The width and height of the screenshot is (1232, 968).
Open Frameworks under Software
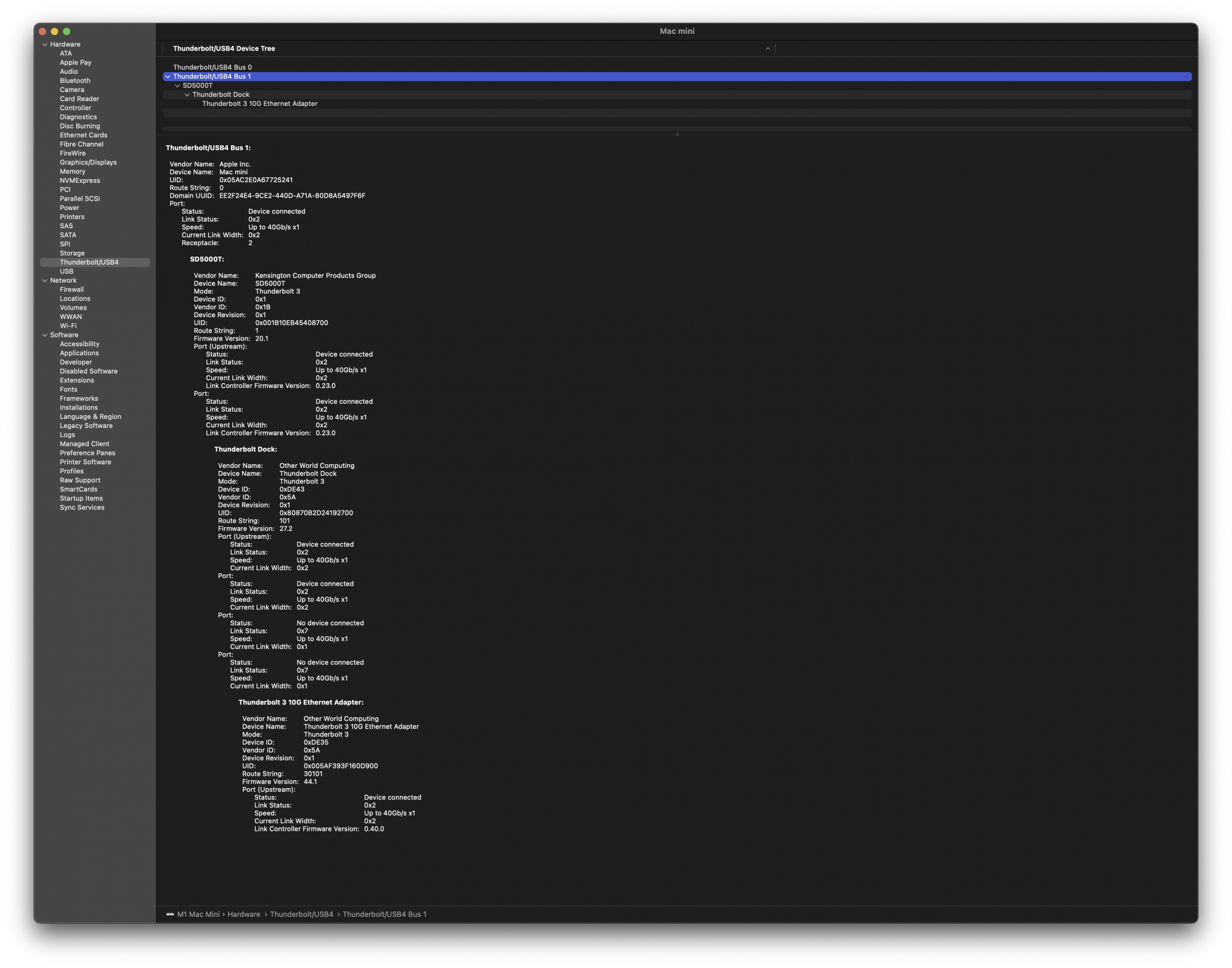79,399
